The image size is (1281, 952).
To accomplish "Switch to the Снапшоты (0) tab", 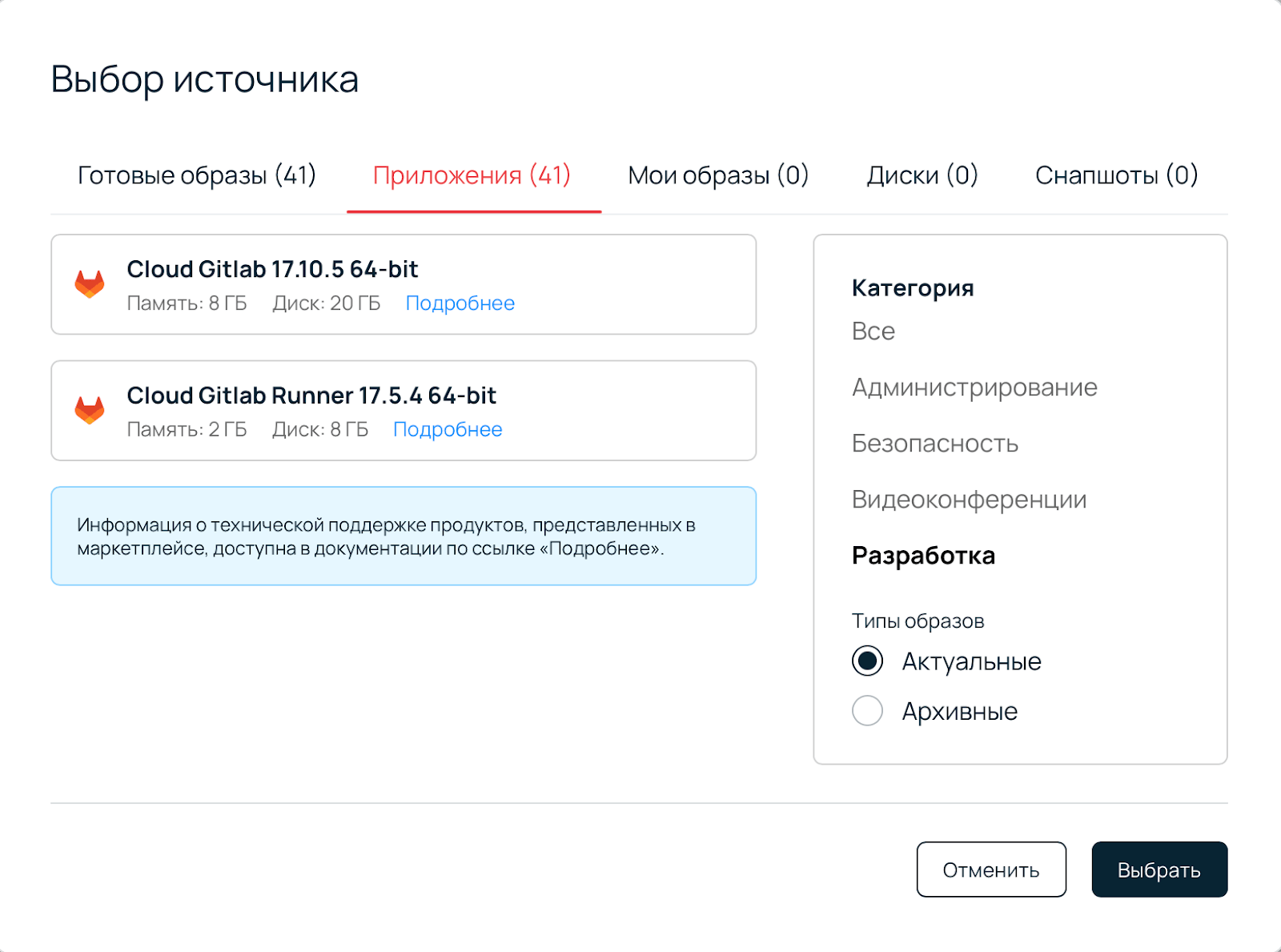I will pyautogui.click(x=1117, y=175).
